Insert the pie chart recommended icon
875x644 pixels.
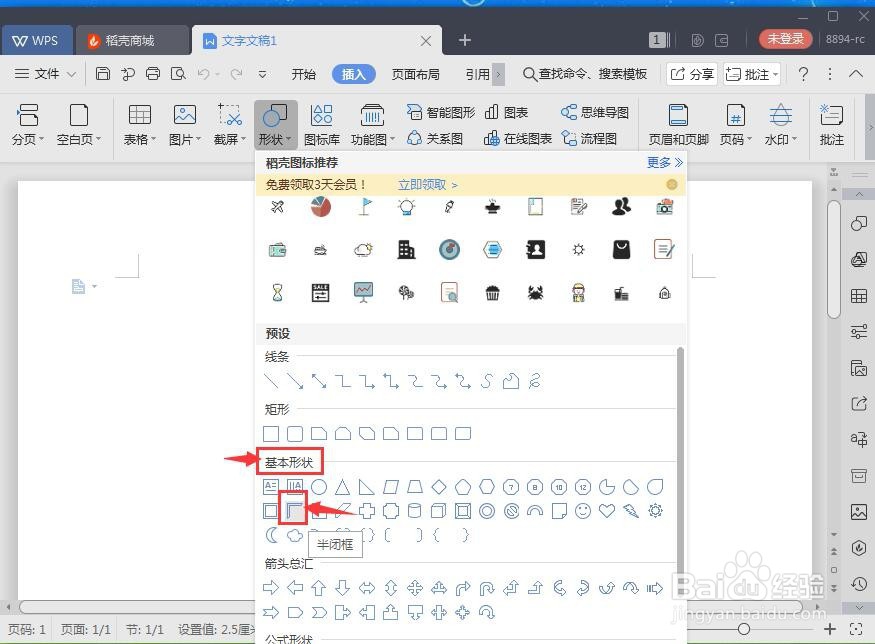coord(321,207)
